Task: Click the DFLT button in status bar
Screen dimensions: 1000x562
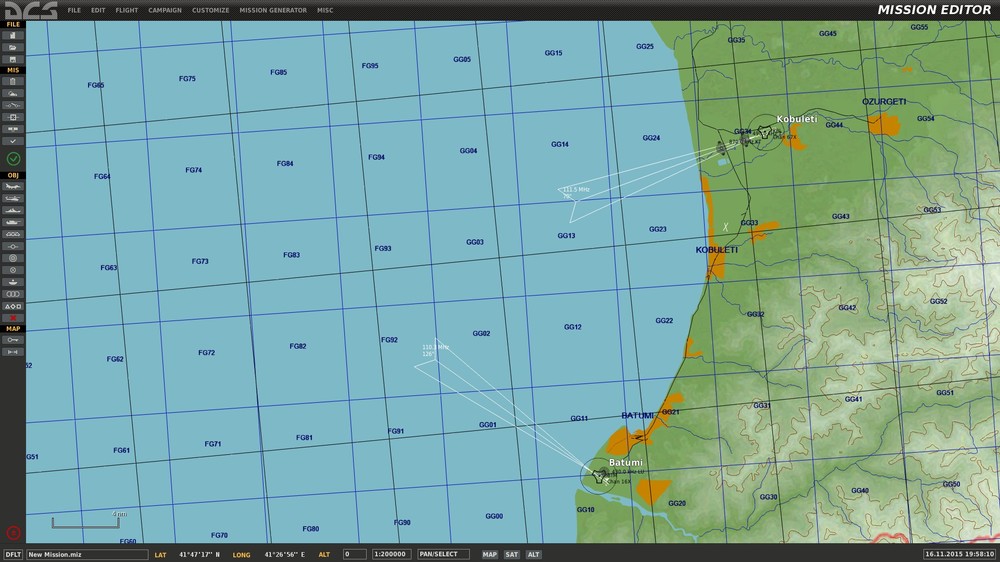Action: click(13, 554)
